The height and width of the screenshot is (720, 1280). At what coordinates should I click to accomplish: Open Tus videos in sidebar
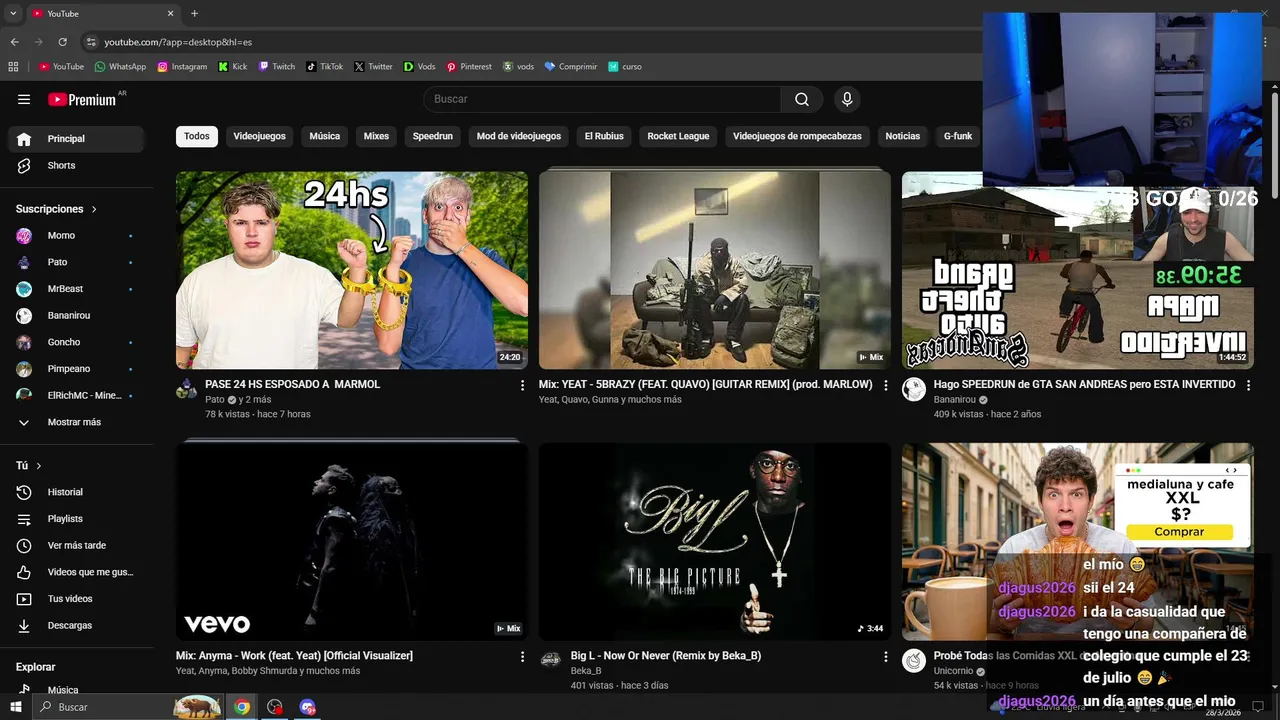(77, 599)
